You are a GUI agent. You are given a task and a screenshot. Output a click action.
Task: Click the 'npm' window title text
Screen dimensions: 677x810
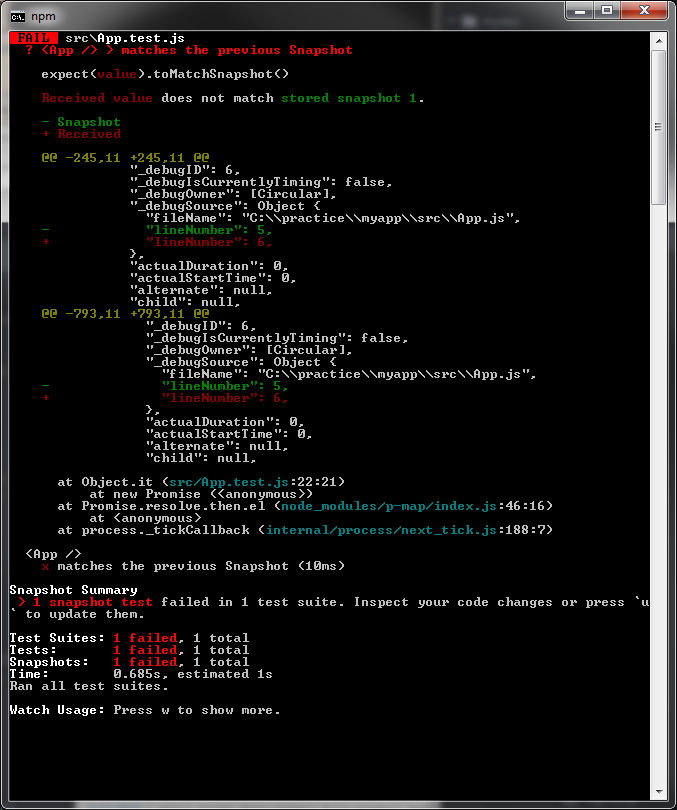pos(43,17)
